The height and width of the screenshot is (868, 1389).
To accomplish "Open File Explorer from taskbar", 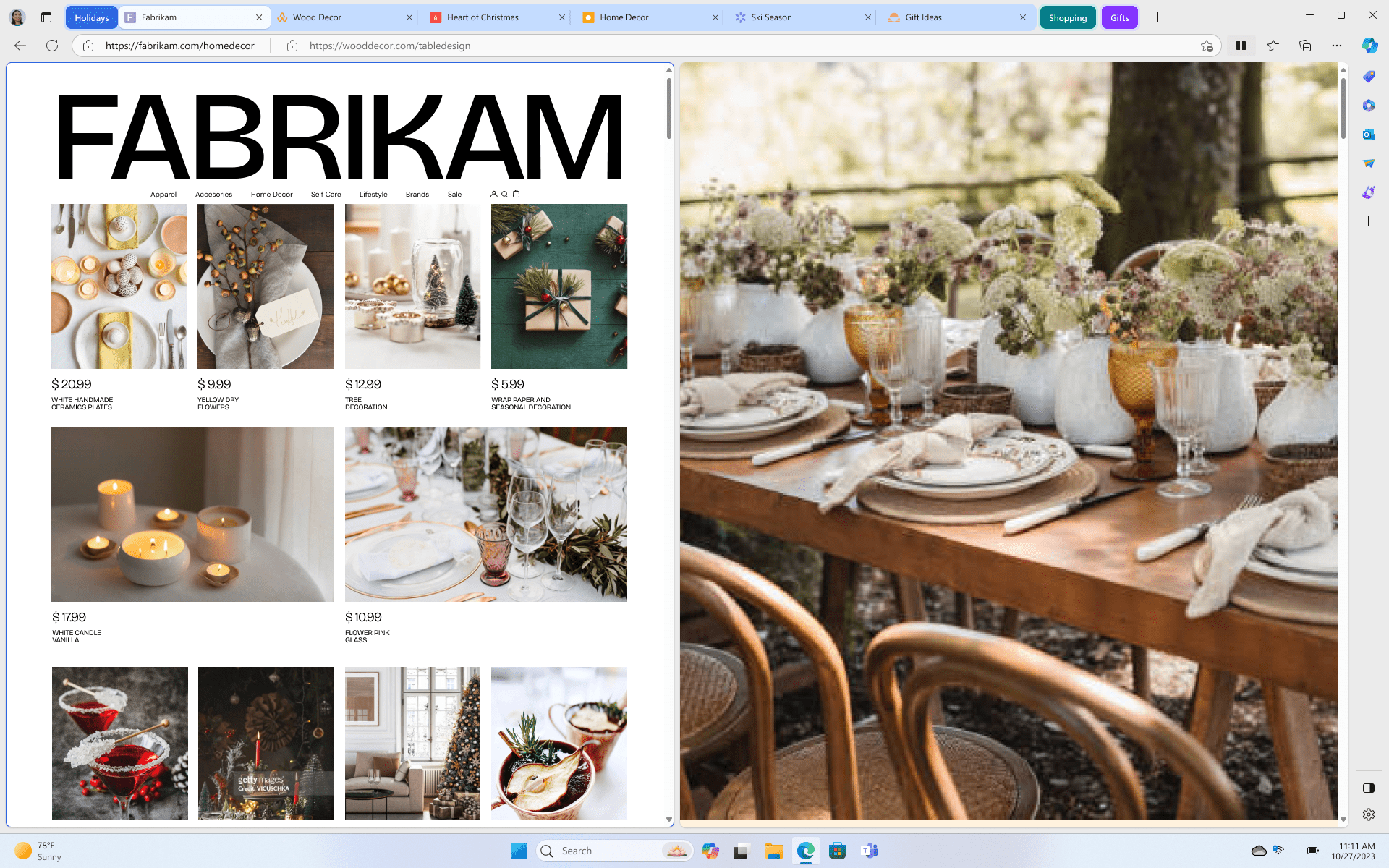I will [774, 851].
